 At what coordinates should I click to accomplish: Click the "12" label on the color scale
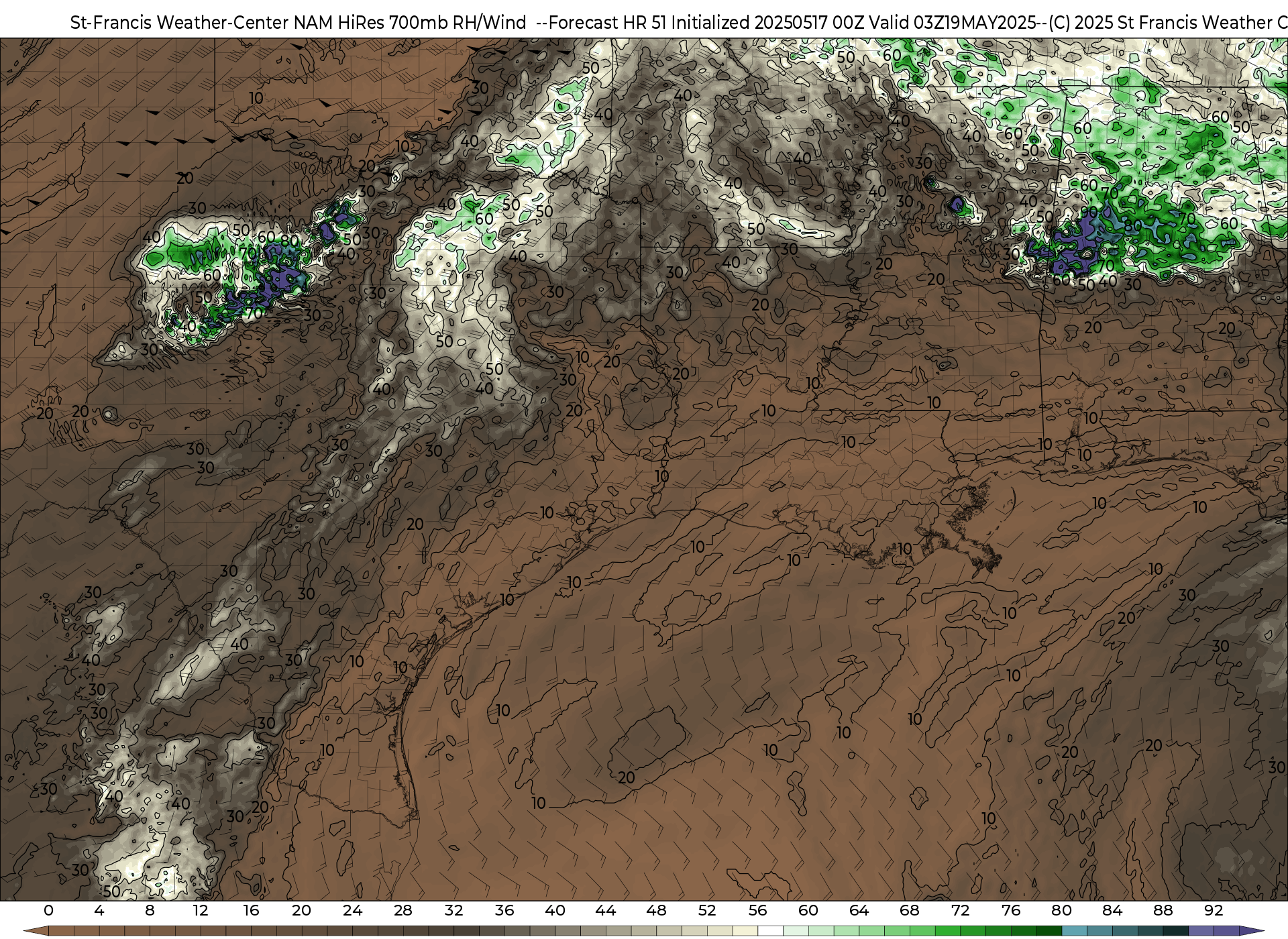pyautogui.click(x=201, y=910)
